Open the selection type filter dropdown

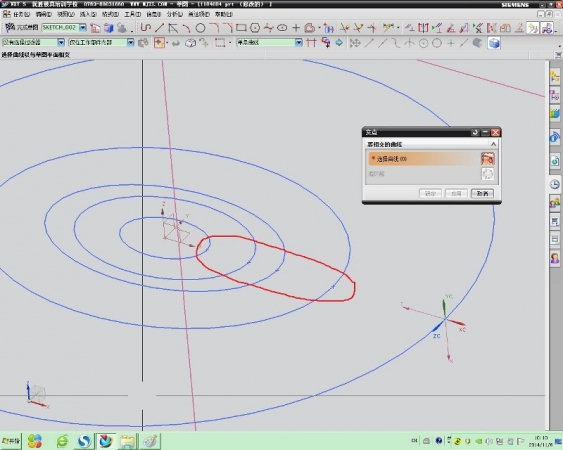[61, 42]
